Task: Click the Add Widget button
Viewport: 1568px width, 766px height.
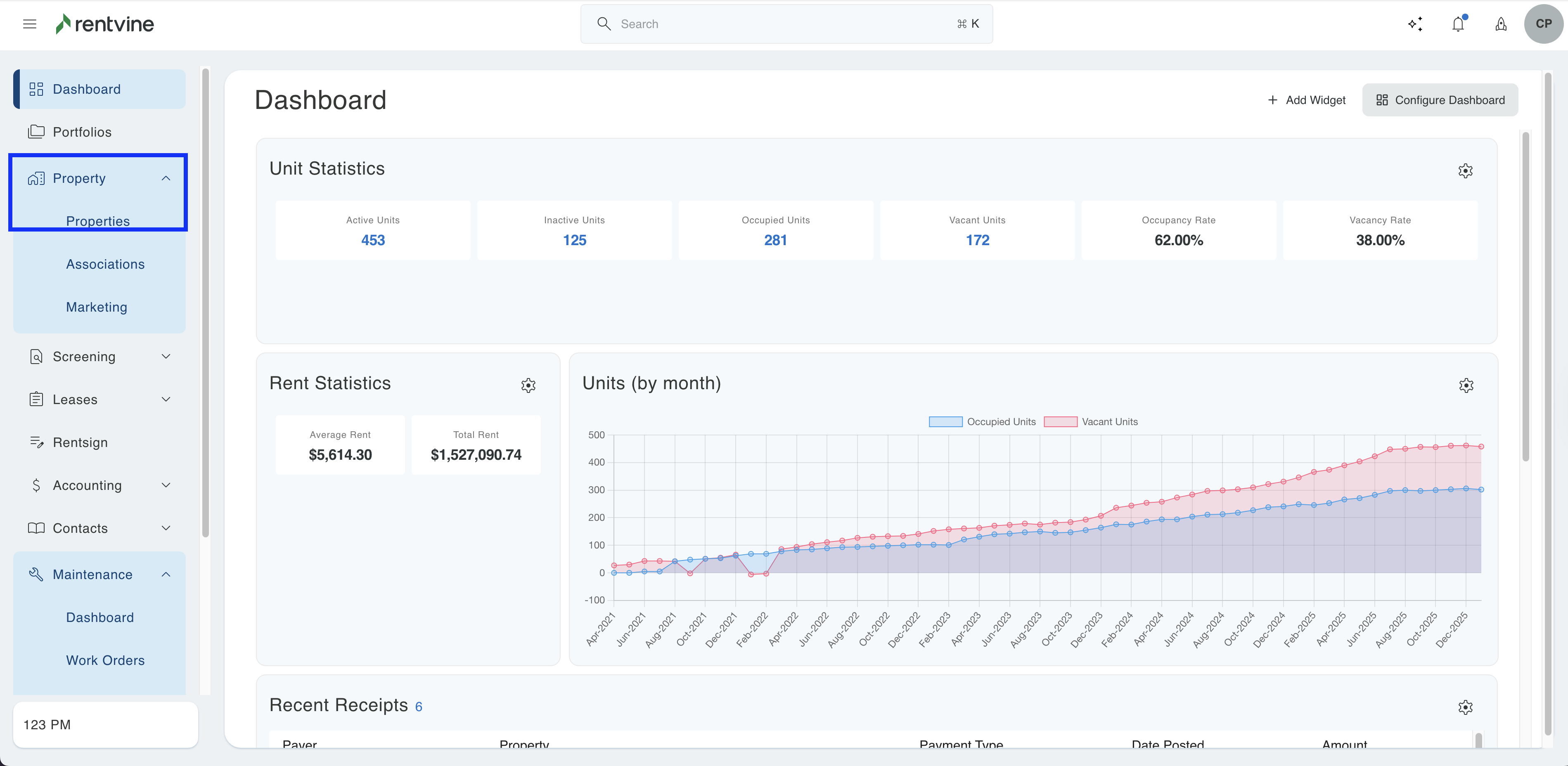Action: tap(1306, 100)
